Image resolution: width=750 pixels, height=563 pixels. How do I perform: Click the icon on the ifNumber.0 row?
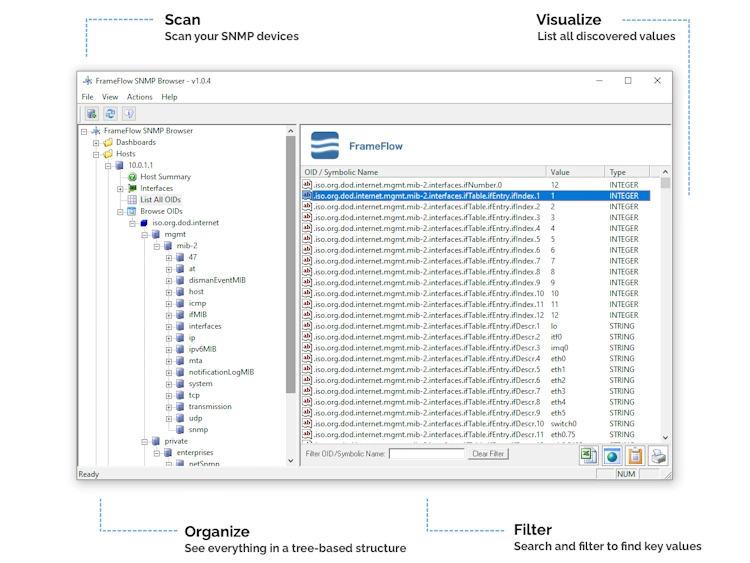tap(307, 185)
